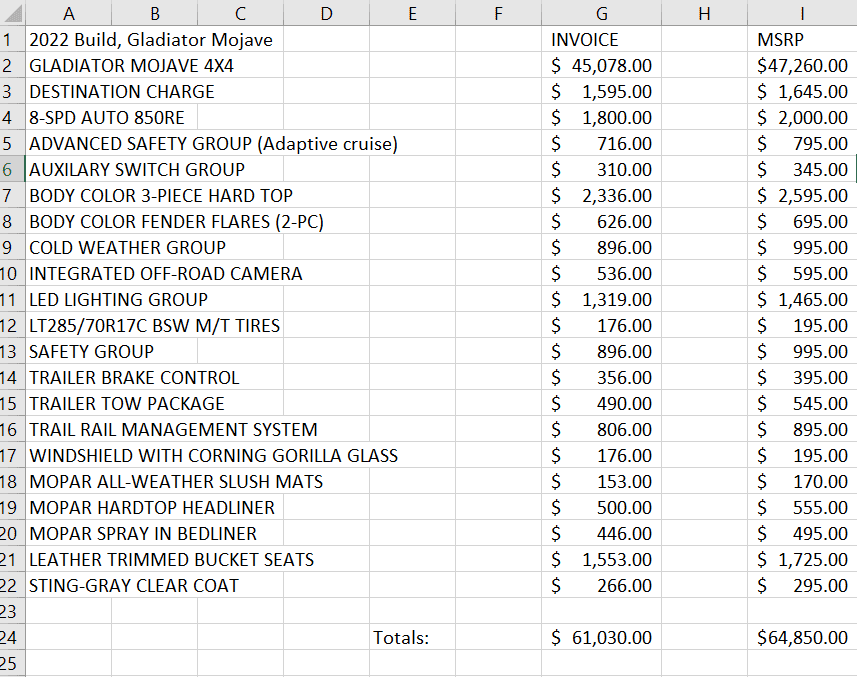The image size is (859, 678).
Task: Select column D header
Action: pos(327,13)
